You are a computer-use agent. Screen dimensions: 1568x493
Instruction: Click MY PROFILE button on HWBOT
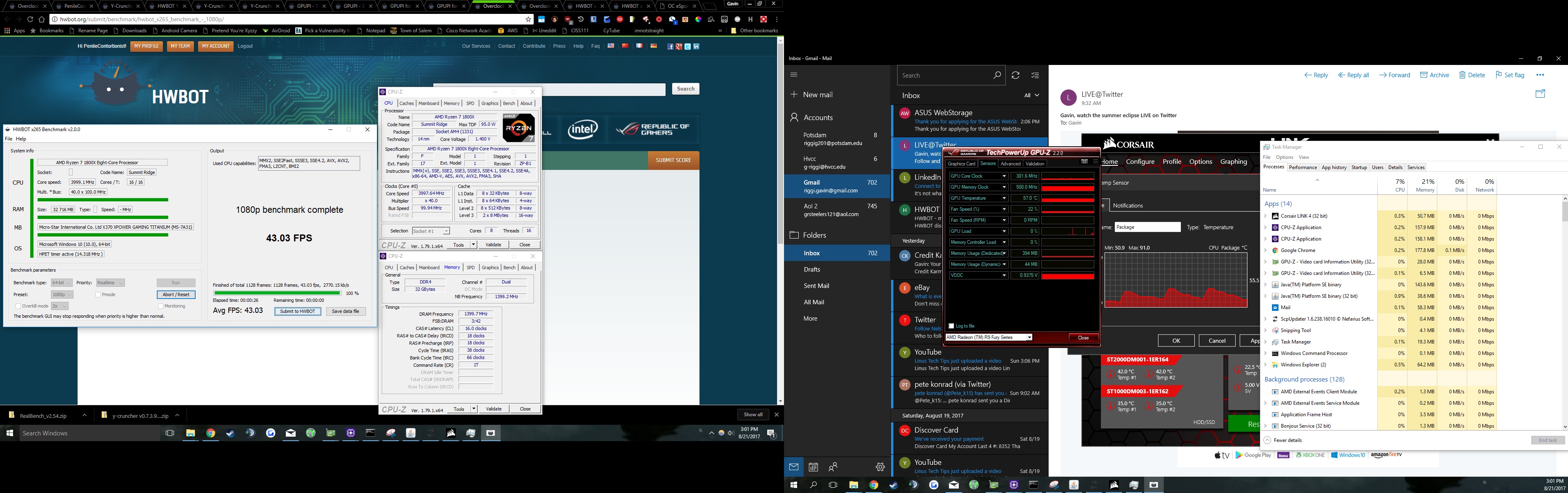point(146,46)
